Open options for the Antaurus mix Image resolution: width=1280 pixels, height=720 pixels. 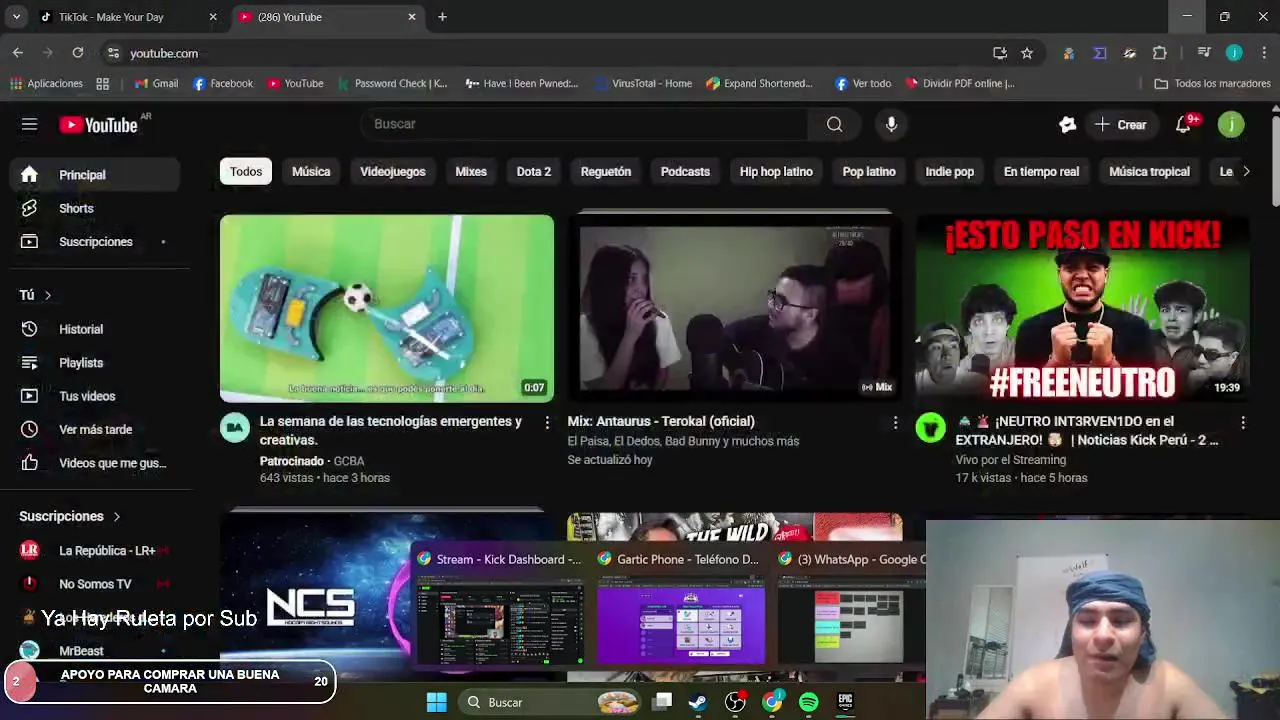pos(895,423)
